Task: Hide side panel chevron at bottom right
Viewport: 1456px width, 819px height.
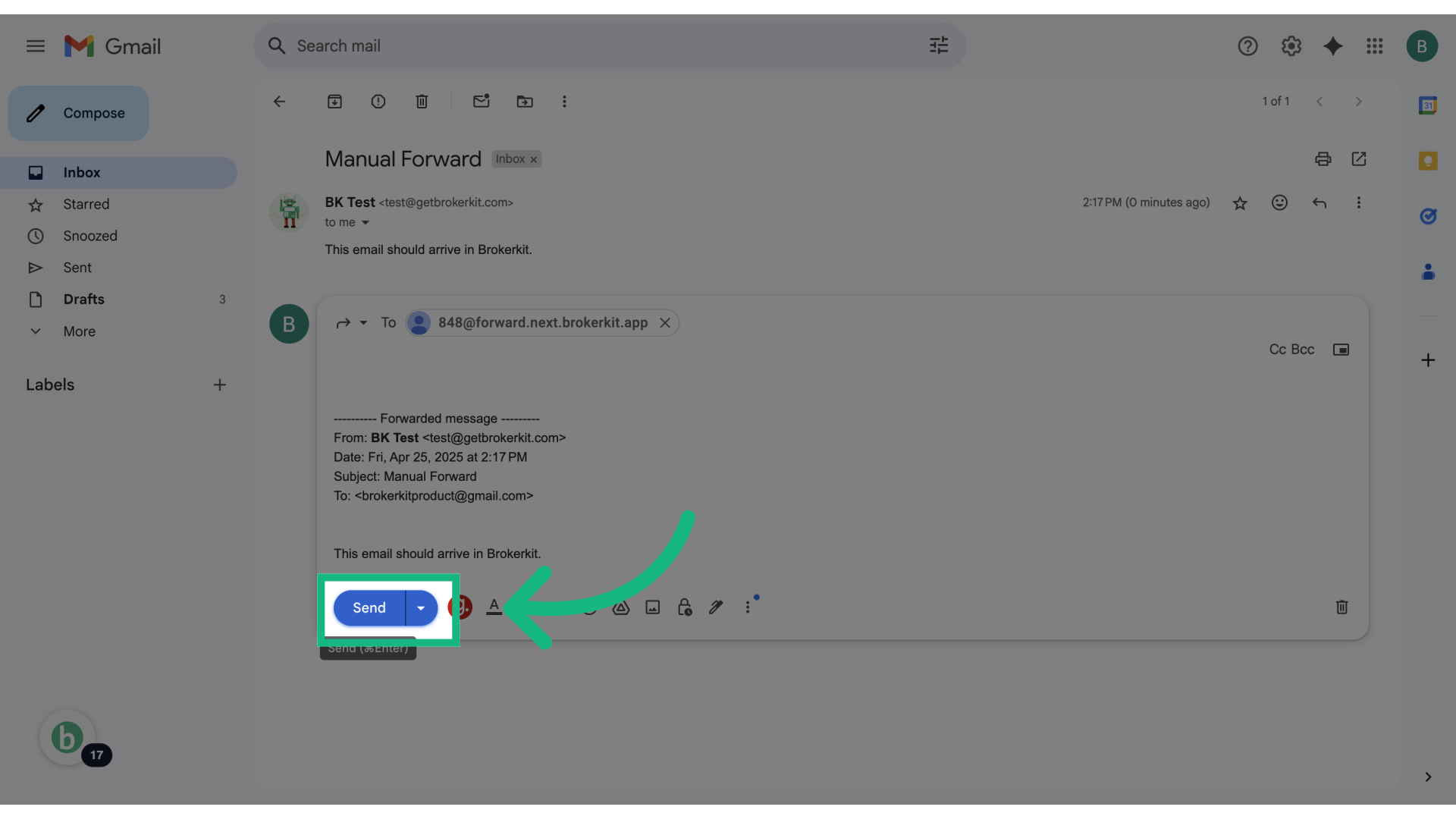Action: (x=1429, y=777)
